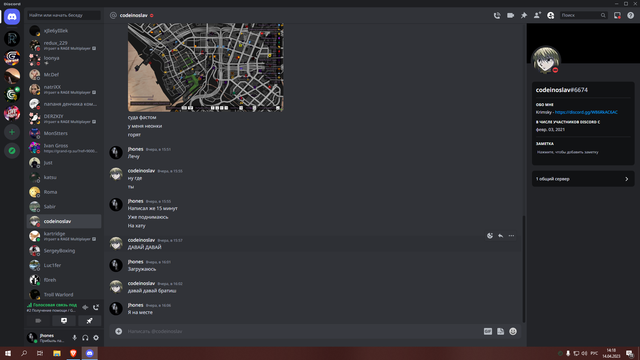The image size is (640, 360).
Task: Start a video call with codeinoslav
Action: [x=510, y=16]
